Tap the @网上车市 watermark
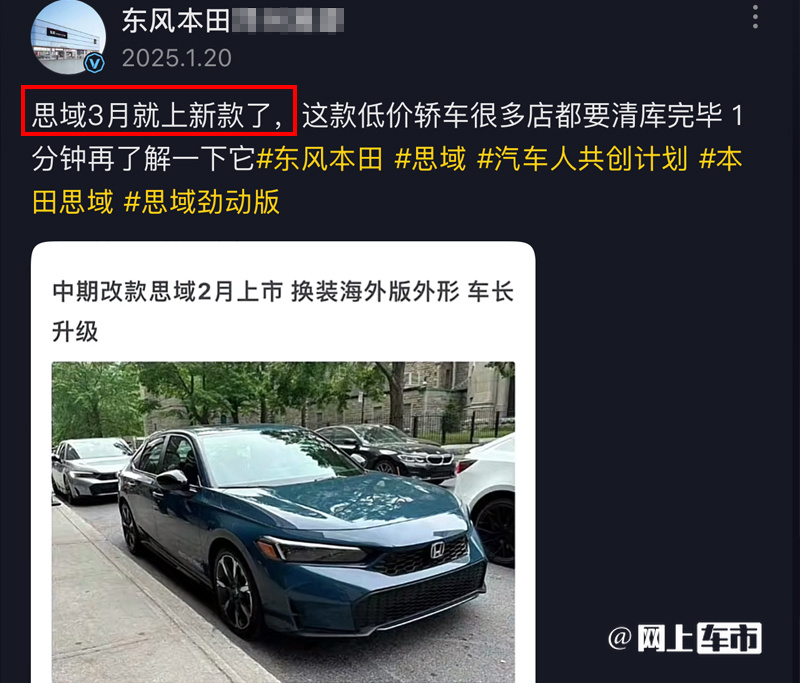The image size is (800, 683). 685,638
